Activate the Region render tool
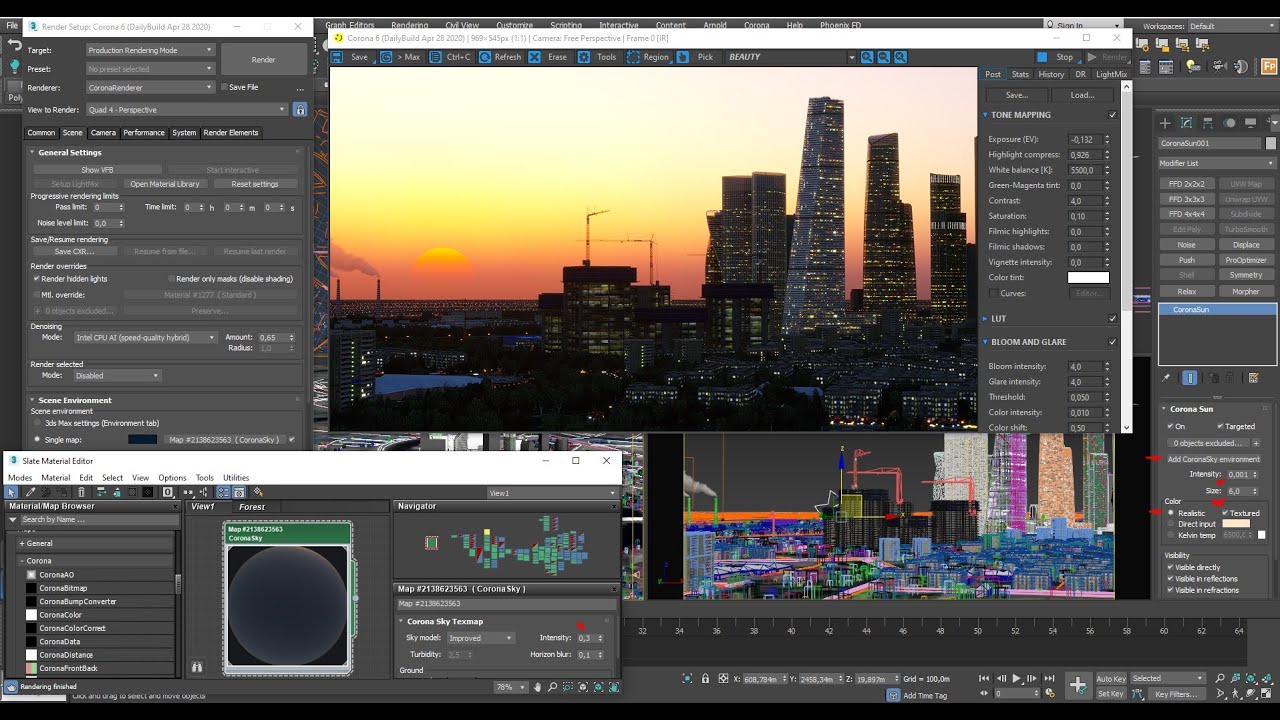Viewport: 1280px width, 720px height. 648,57
